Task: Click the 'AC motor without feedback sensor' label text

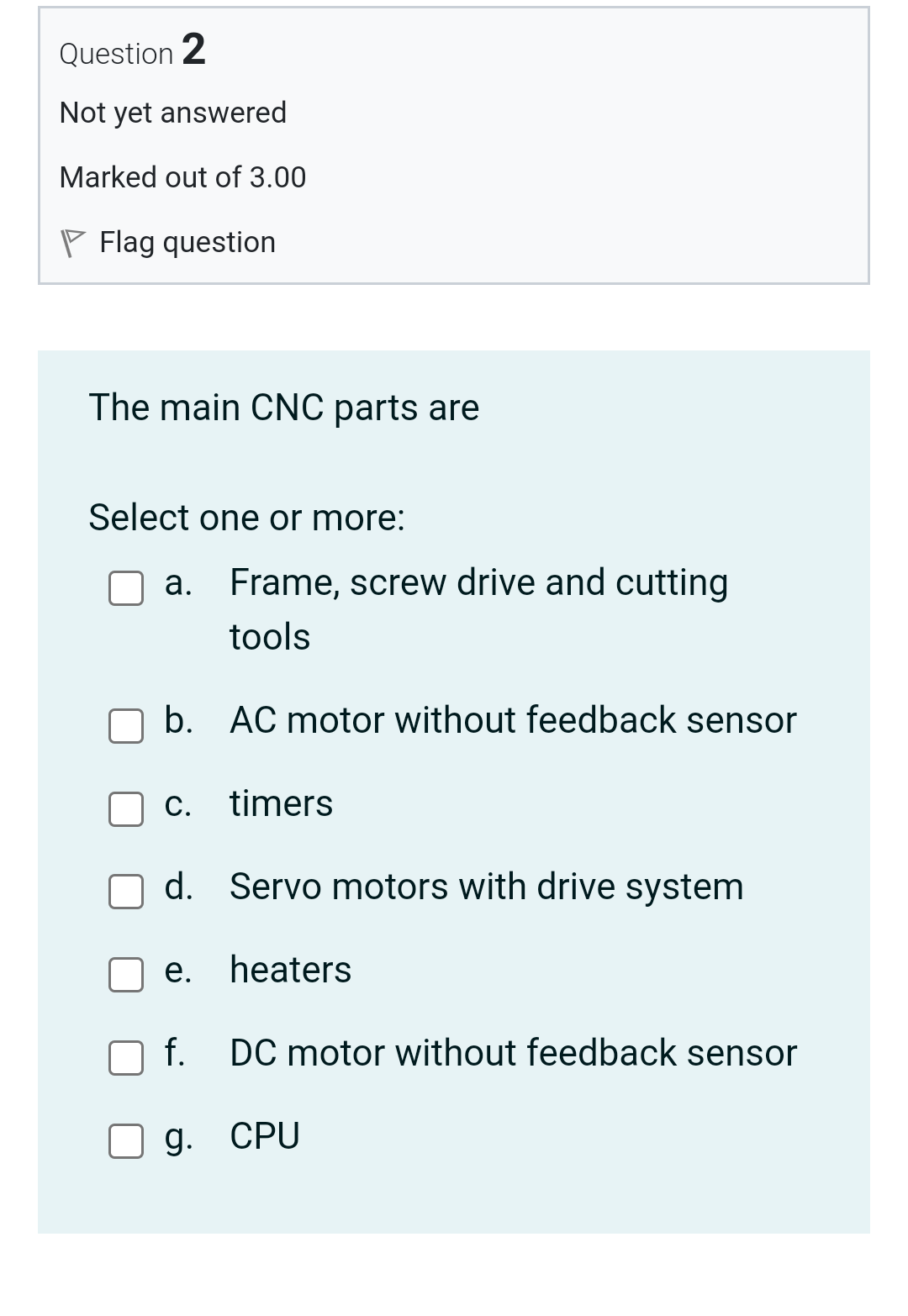Action: point(513,720)
